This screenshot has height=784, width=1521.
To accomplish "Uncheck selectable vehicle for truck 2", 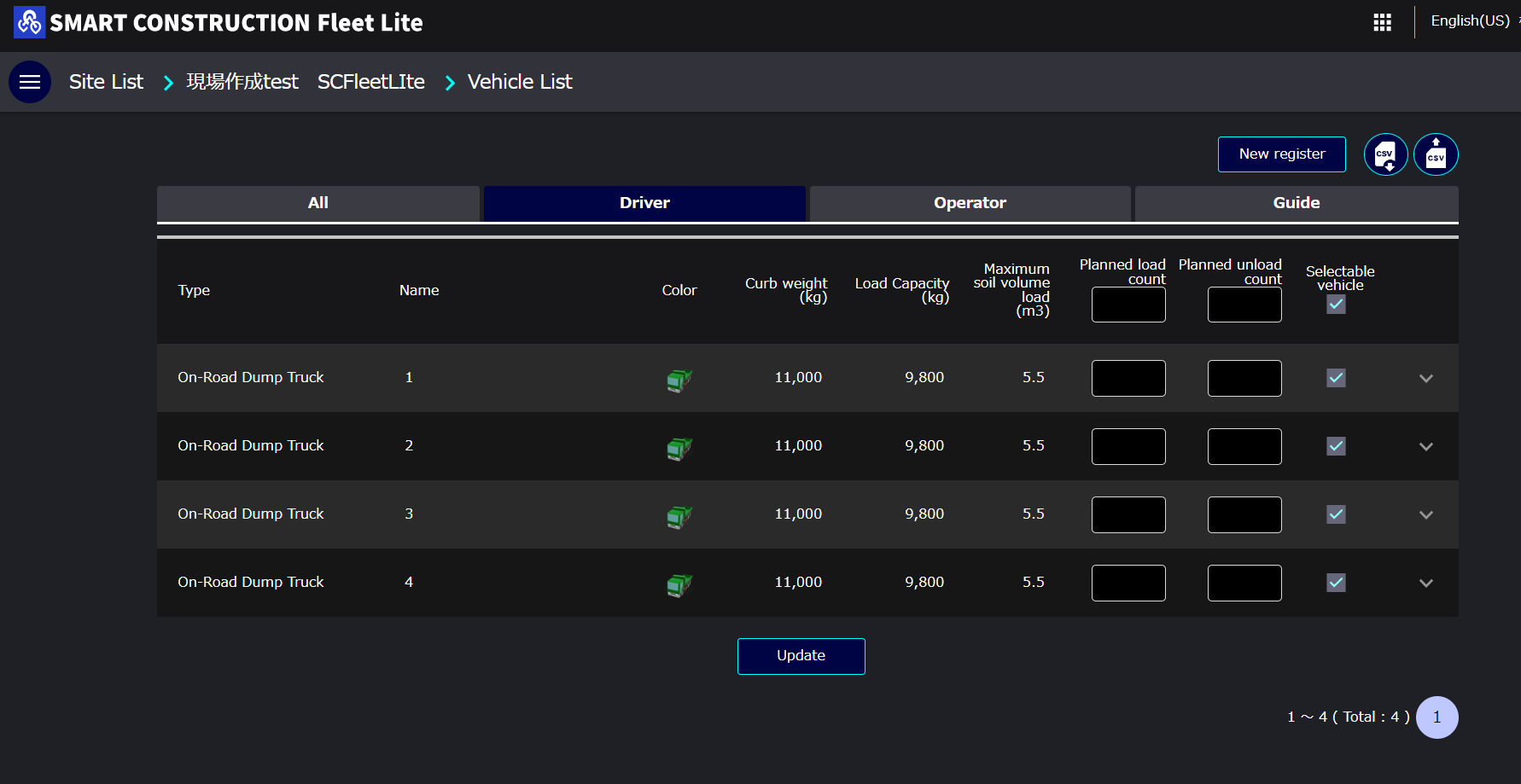I will [x=1337, y=446].
